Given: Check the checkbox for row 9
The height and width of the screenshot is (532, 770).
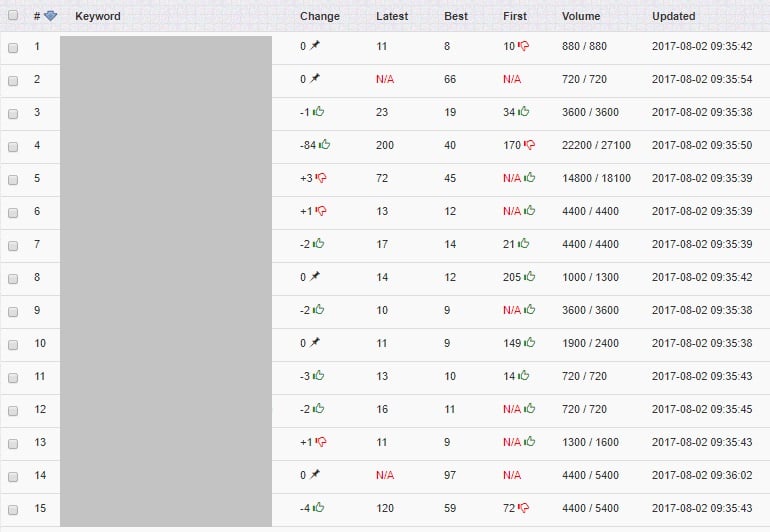Looking at the screenshot, I should click(13, 311).
